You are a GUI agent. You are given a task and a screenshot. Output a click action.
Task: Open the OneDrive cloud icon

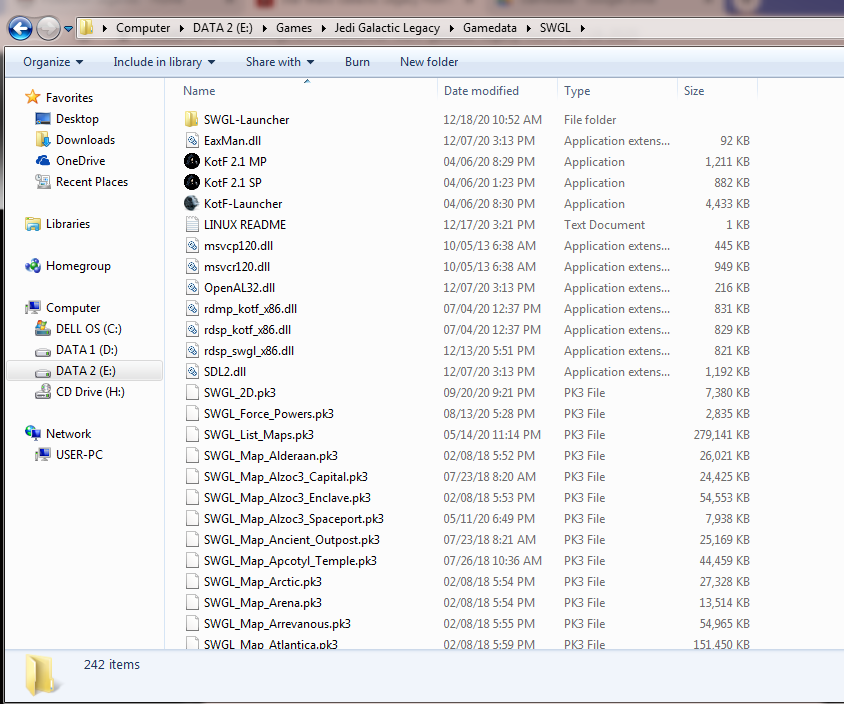pyautogui.click(x=43, y=160)
